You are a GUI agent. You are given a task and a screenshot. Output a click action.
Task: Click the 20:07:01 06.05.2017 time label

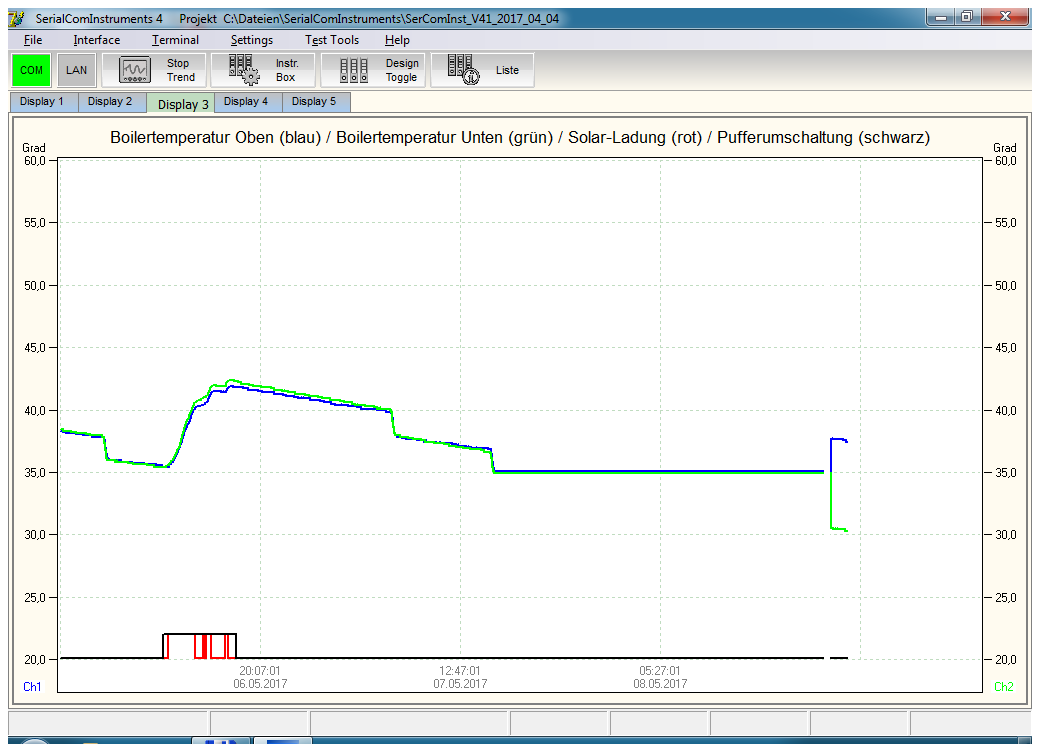tap(260, 677)
